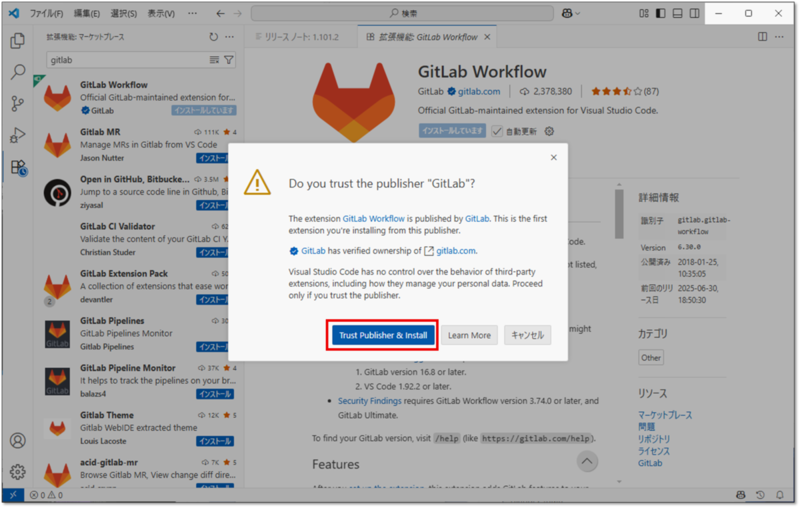
Task: Close the GitLab Workflow extension tab
Action: (x=487, y=37)
